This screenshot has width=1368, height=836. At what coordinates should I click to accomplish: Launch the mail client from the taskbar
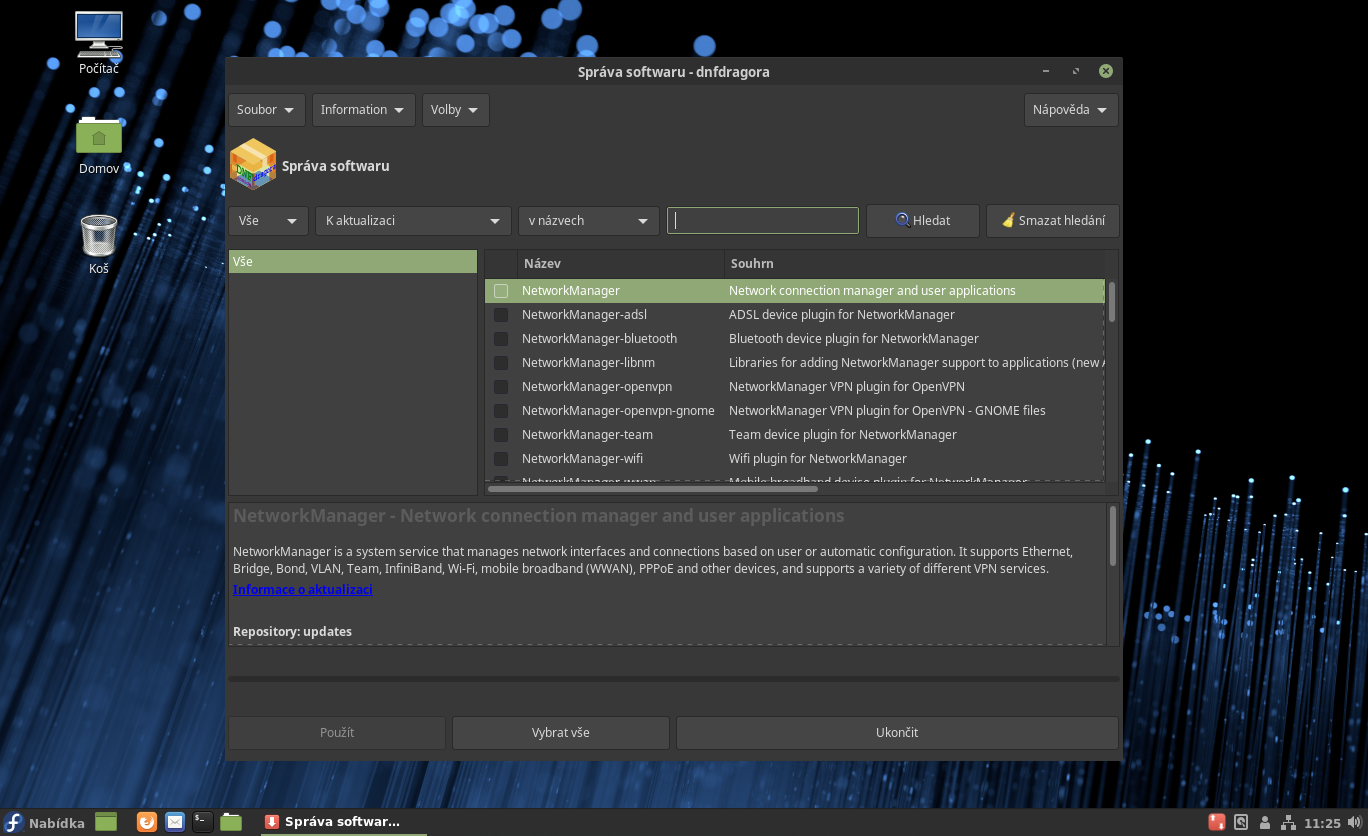pyautogui.click(x=175, y=822)
